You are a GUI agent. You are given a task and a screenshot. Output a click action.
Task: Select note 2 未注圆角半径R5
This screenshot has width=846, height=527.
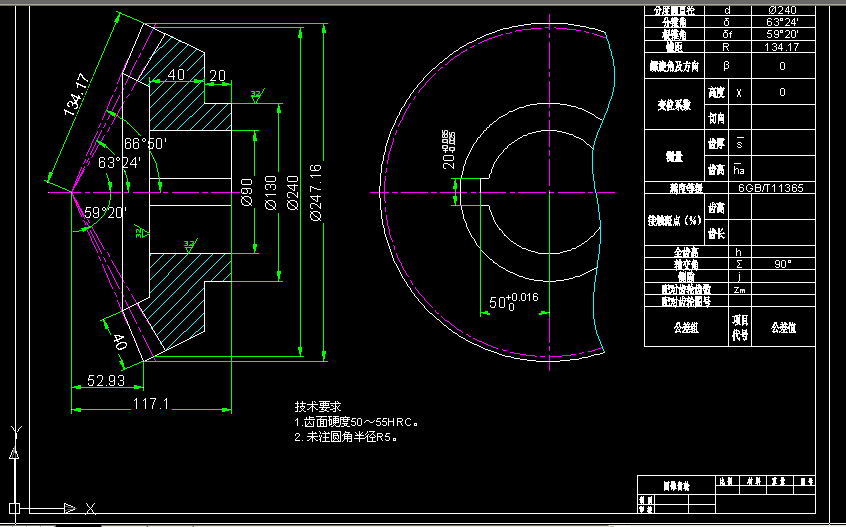(346, 437)
